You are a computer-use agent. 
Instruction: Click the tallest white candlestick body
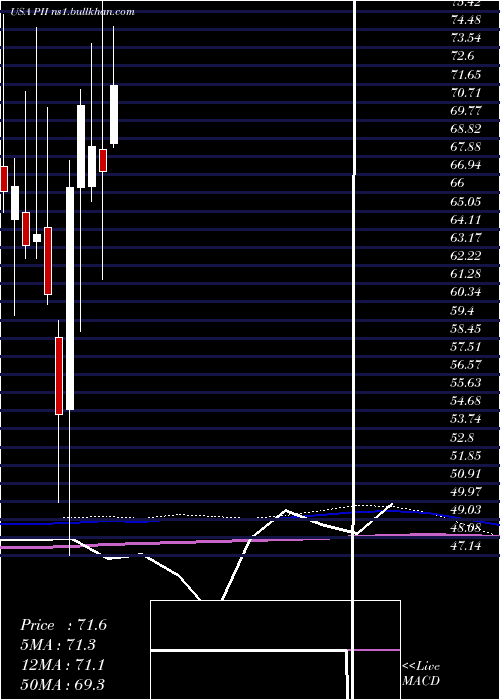point(70,298)
